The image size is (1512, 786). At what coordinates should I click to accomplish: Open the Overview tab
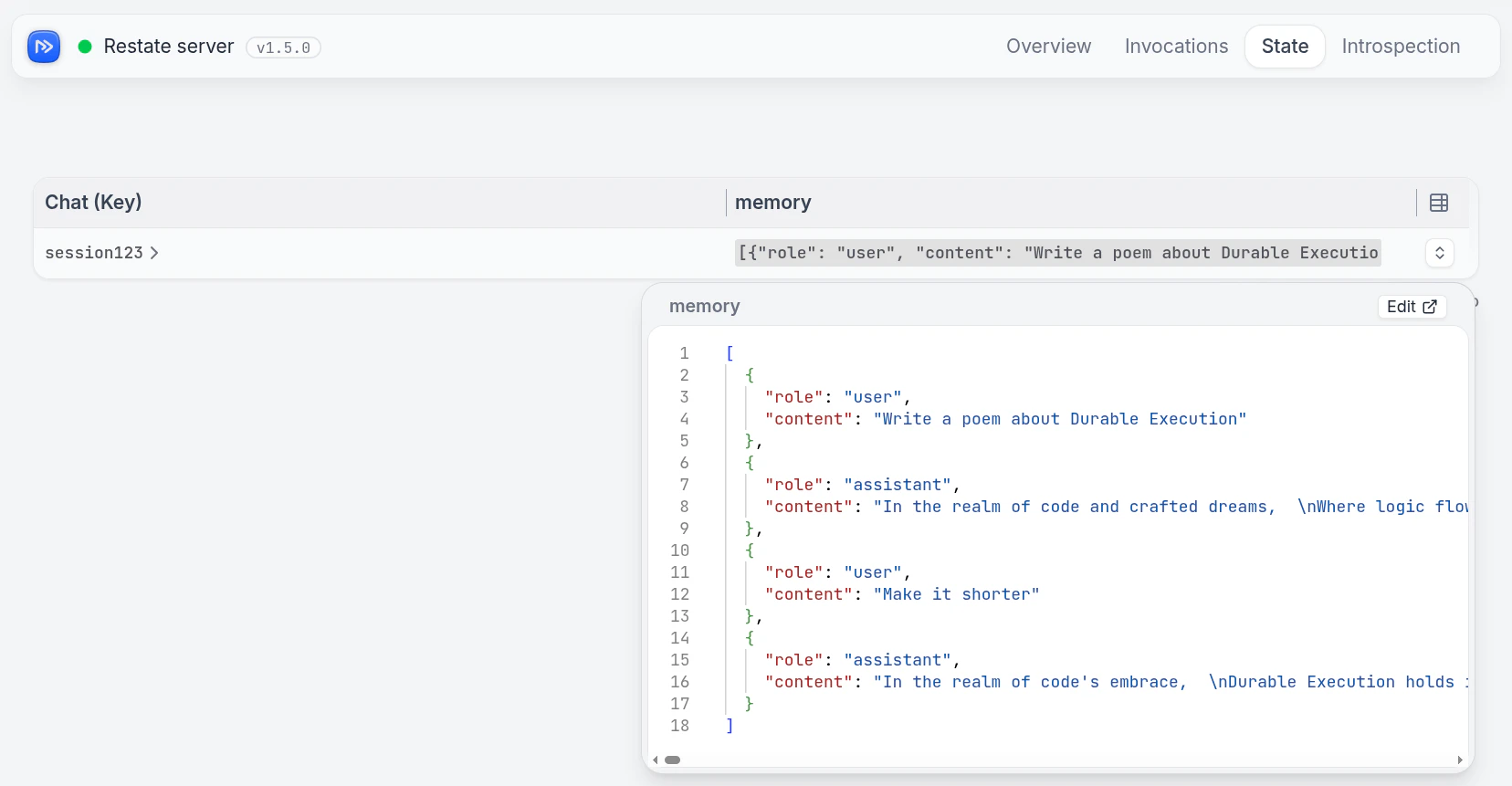1048,47
